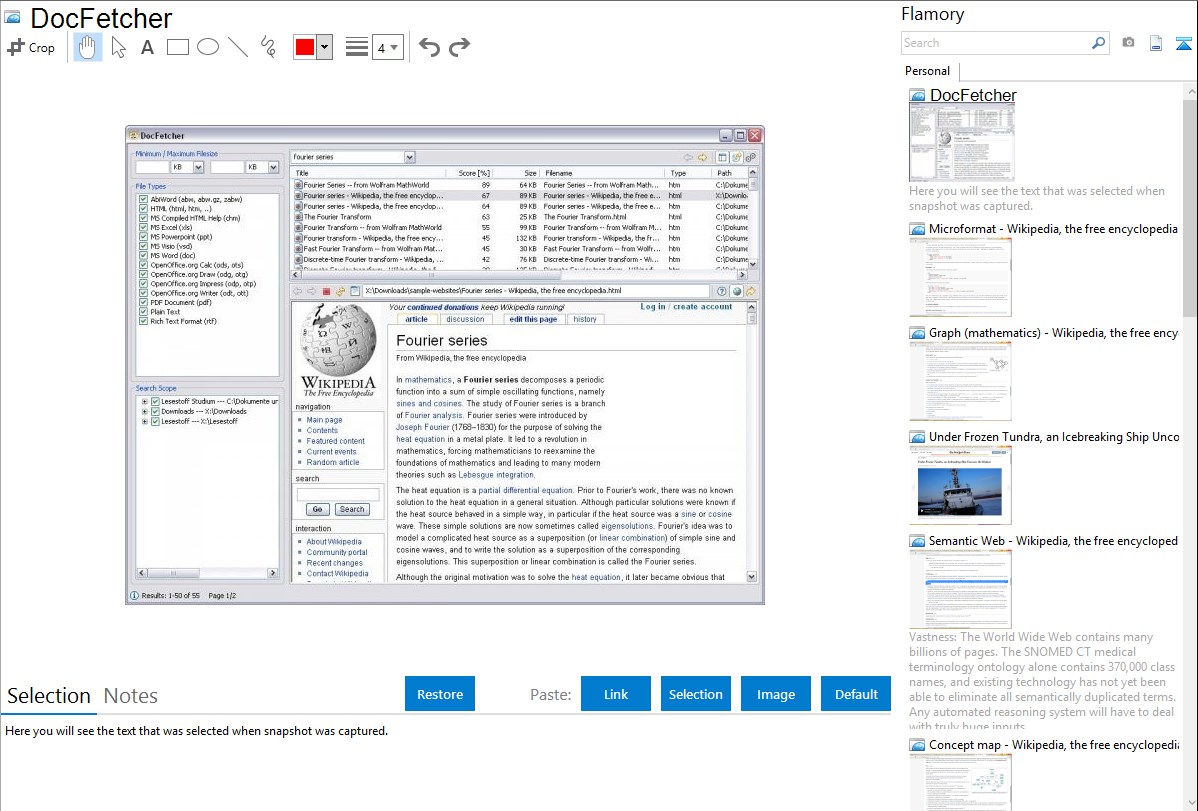Image resolution: width=1198 pixels, height=811 pixels.
Task: Switch to the Notes tab
Action: coord(131,696)
